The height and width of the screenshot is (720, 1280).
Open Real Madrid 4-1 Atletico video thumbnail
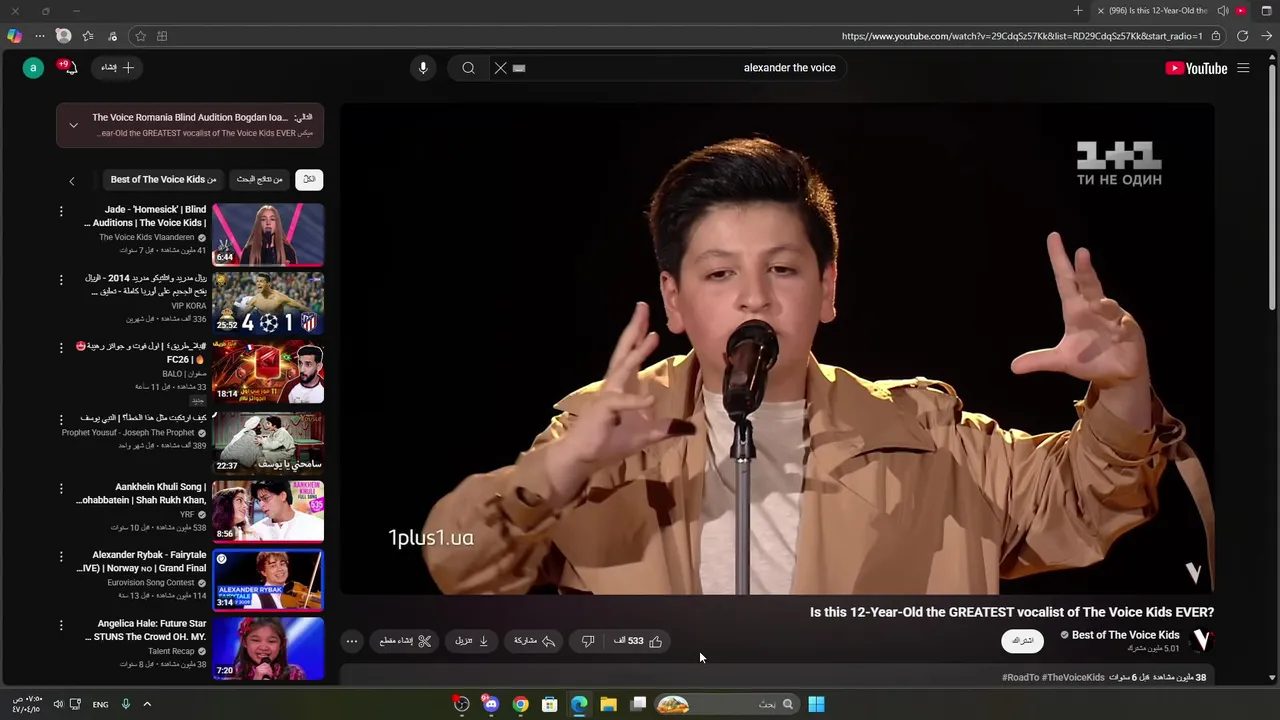click(x=268, y=302)
